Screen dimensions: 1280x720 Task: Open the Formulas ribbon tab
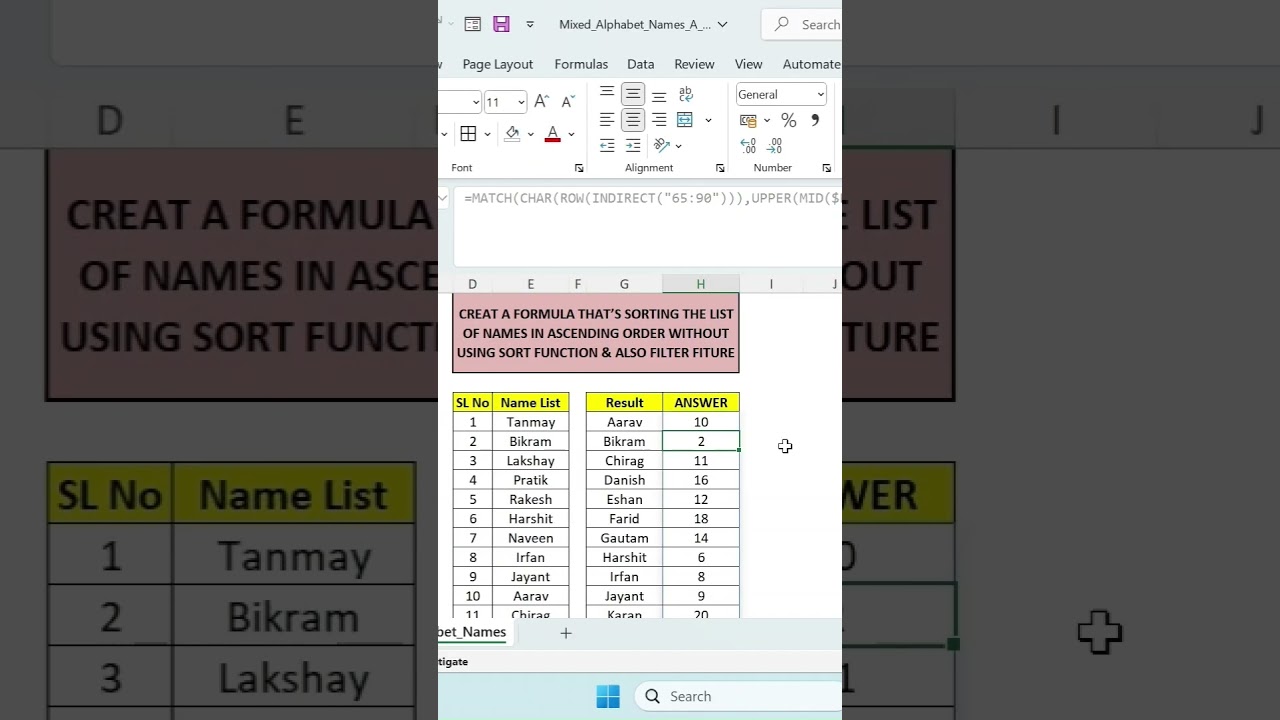(x=581, y=64)
